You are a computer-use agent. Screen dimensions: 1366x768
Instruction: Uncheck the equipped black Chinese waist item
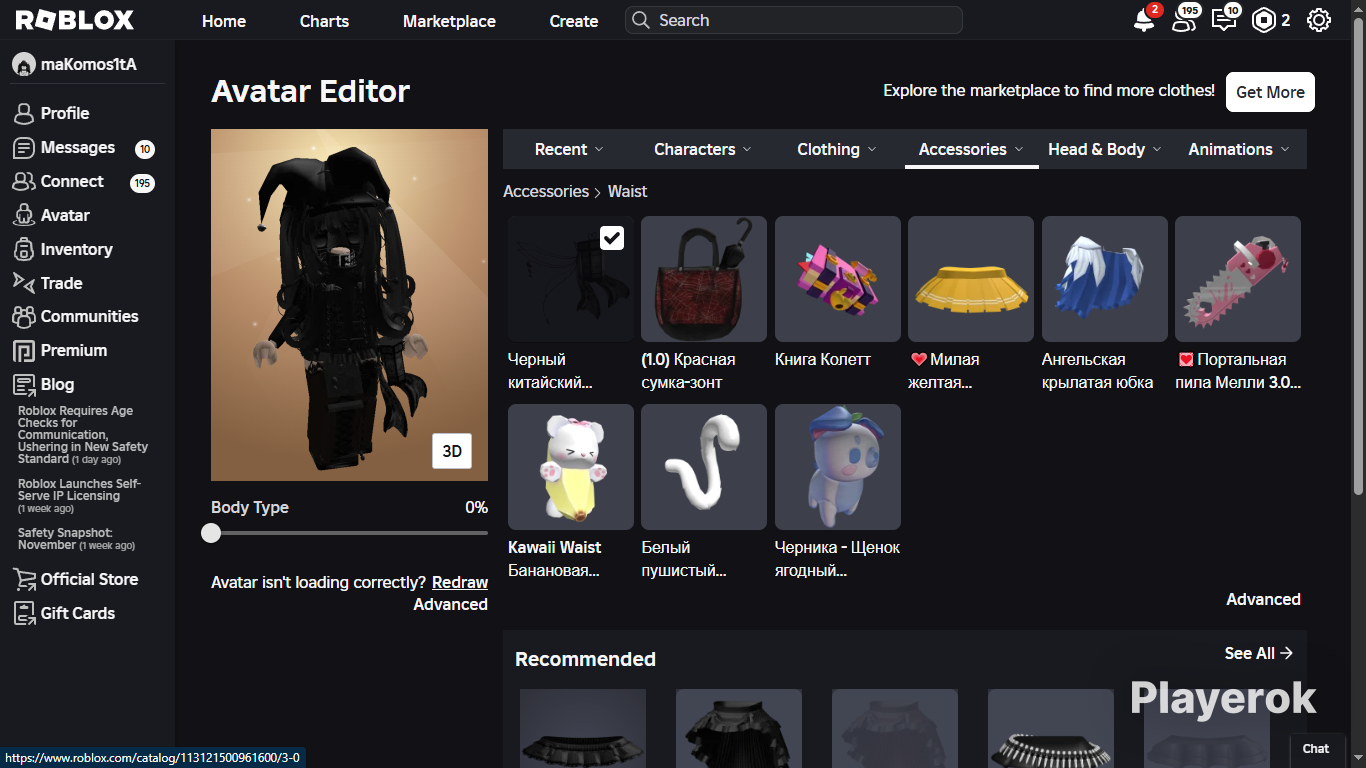(612, 238)
